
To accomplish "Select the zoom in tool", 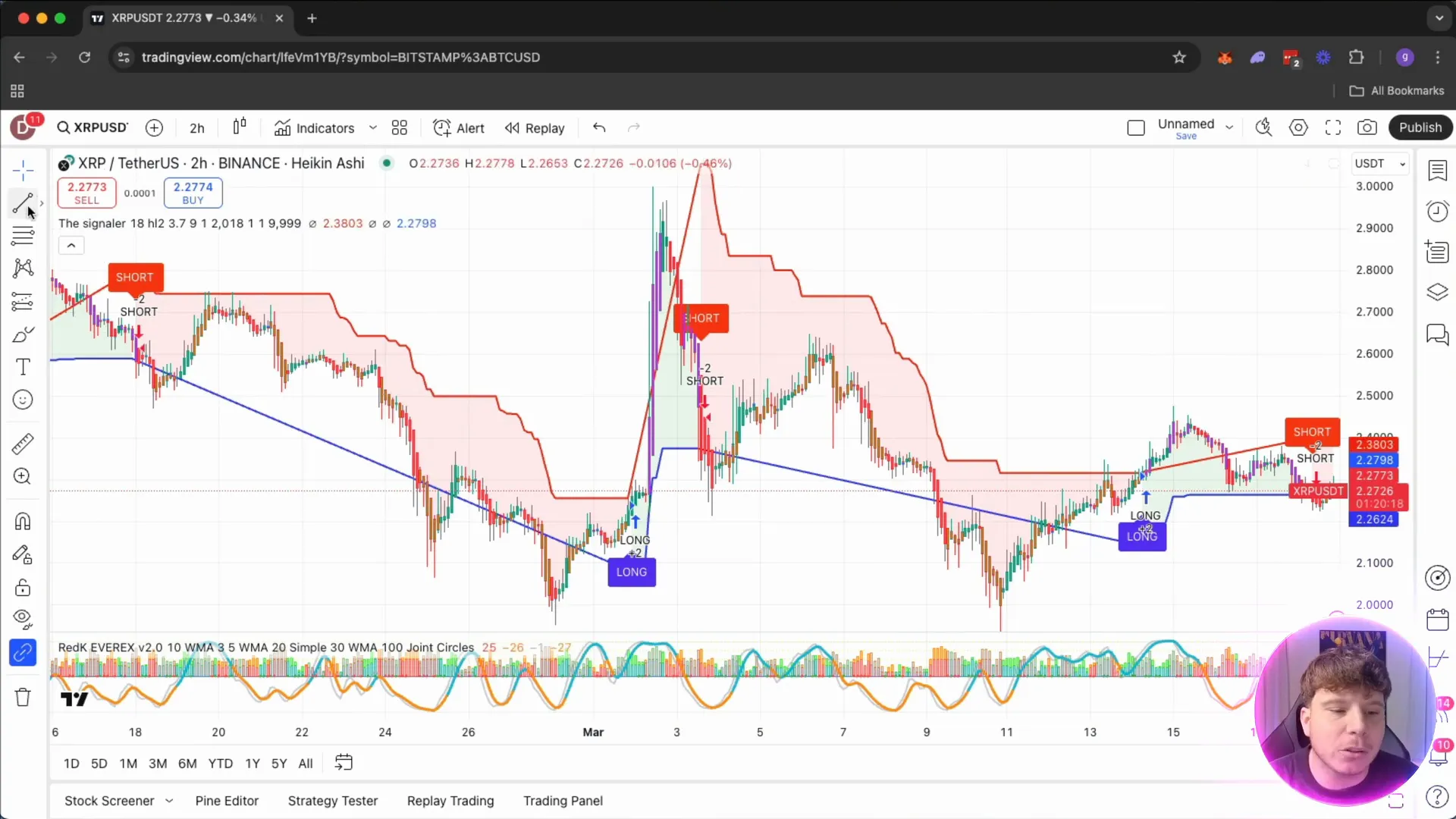I will click(x=23, y=476).
